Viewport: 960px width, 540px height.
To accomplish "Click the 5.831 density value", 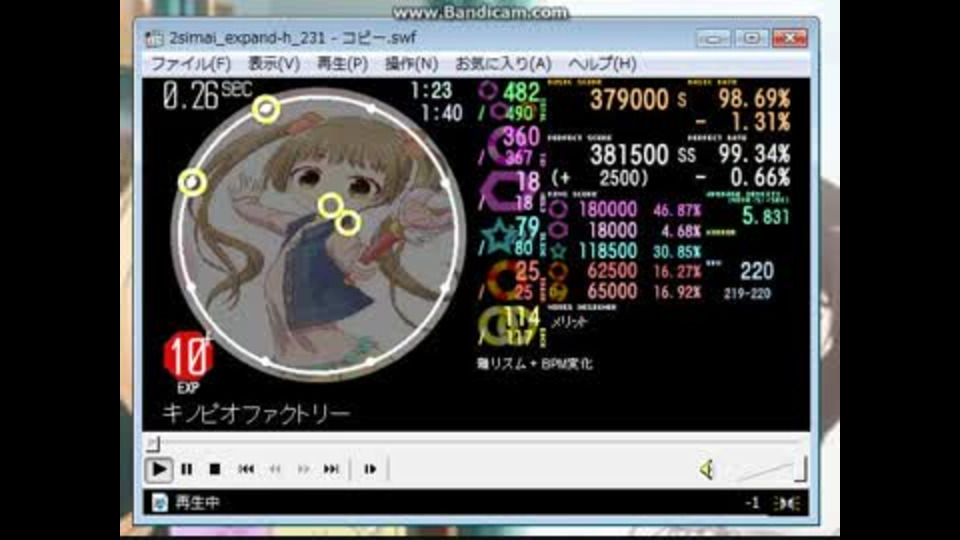I will [765, 216].
